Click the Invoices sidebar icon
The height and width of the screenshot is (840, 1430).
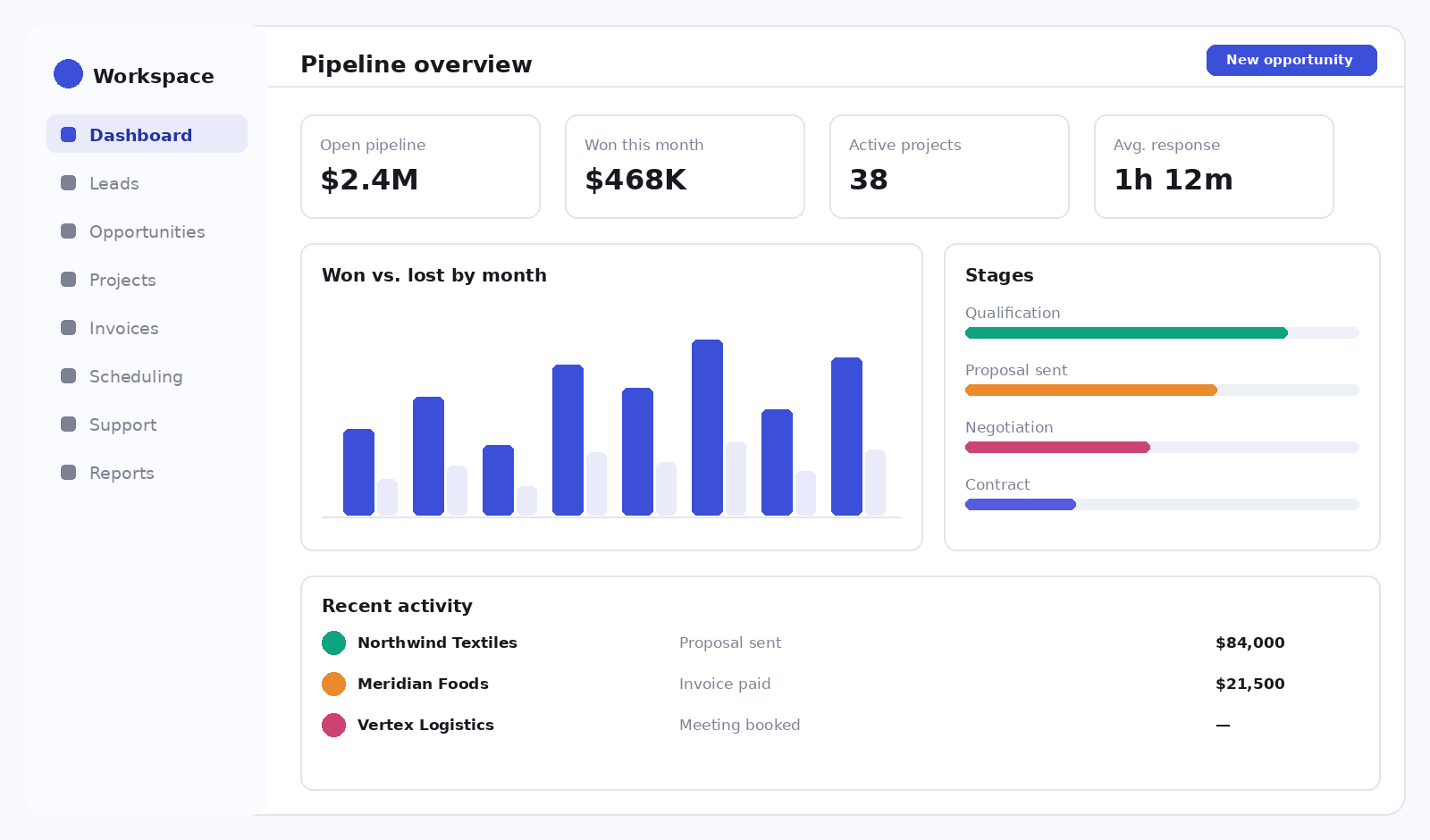pos(68,328)
